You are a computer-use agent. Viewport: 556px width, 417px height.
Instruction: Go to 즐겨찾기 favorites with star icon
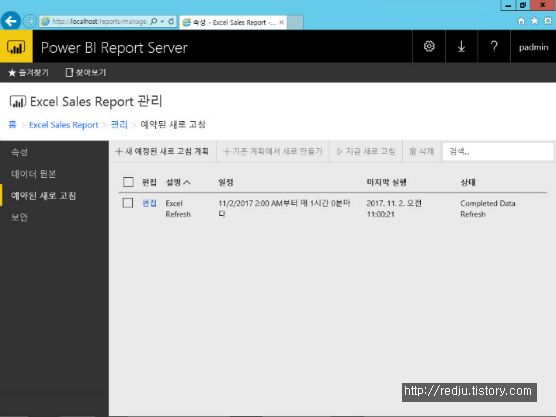(28, 73)
